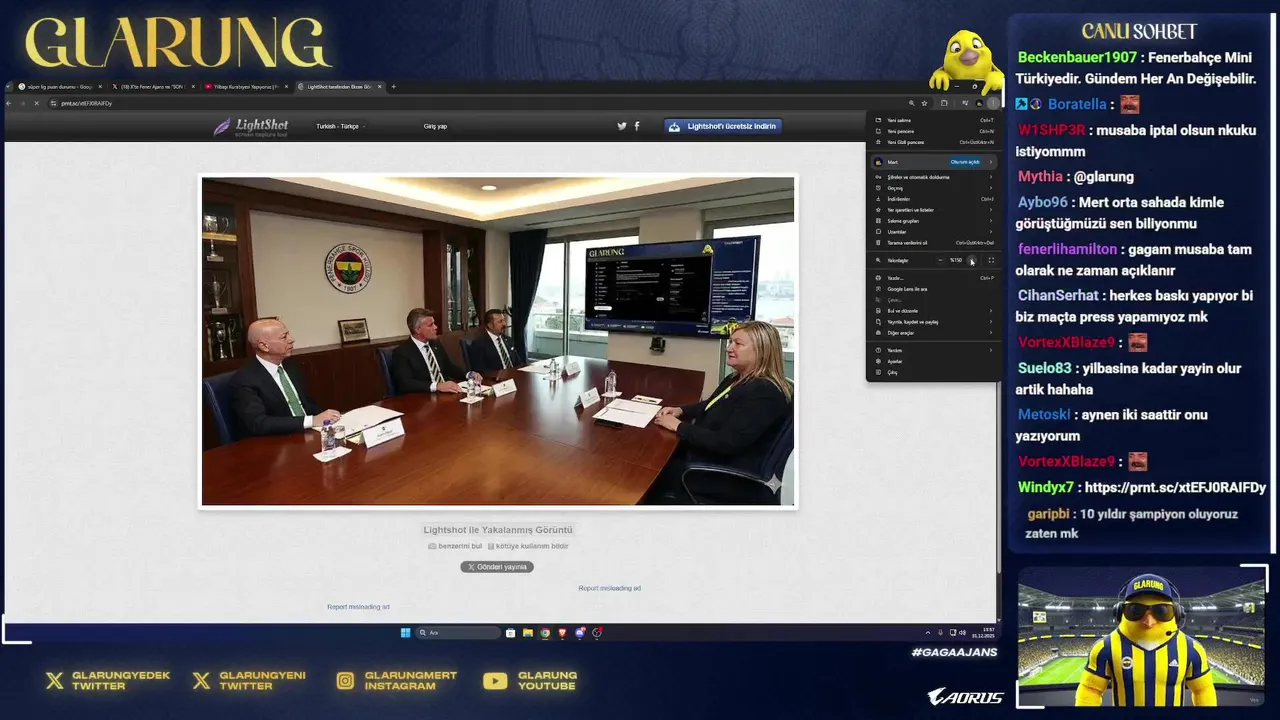The width and height of the screenshot is (1280, 720).
Task: Open Ayarlar from Chrome menu
Action: pos(933,361)
